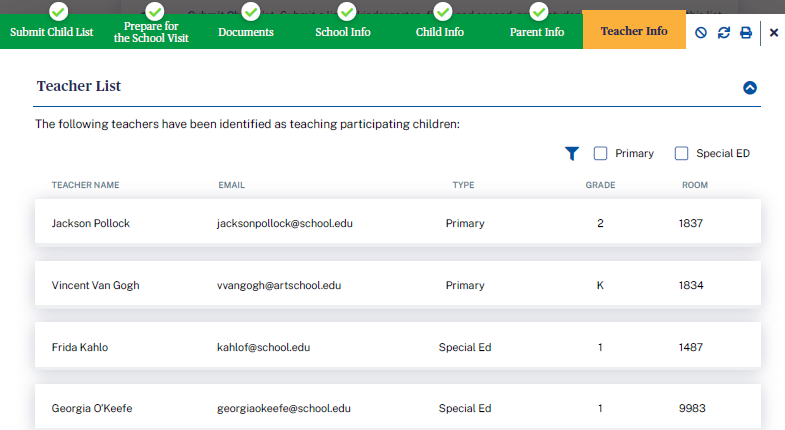The width and height of the screenshot is (785, 430).
Task: Open the Prepare for the School Visit tab
Action: coord(152,32)
